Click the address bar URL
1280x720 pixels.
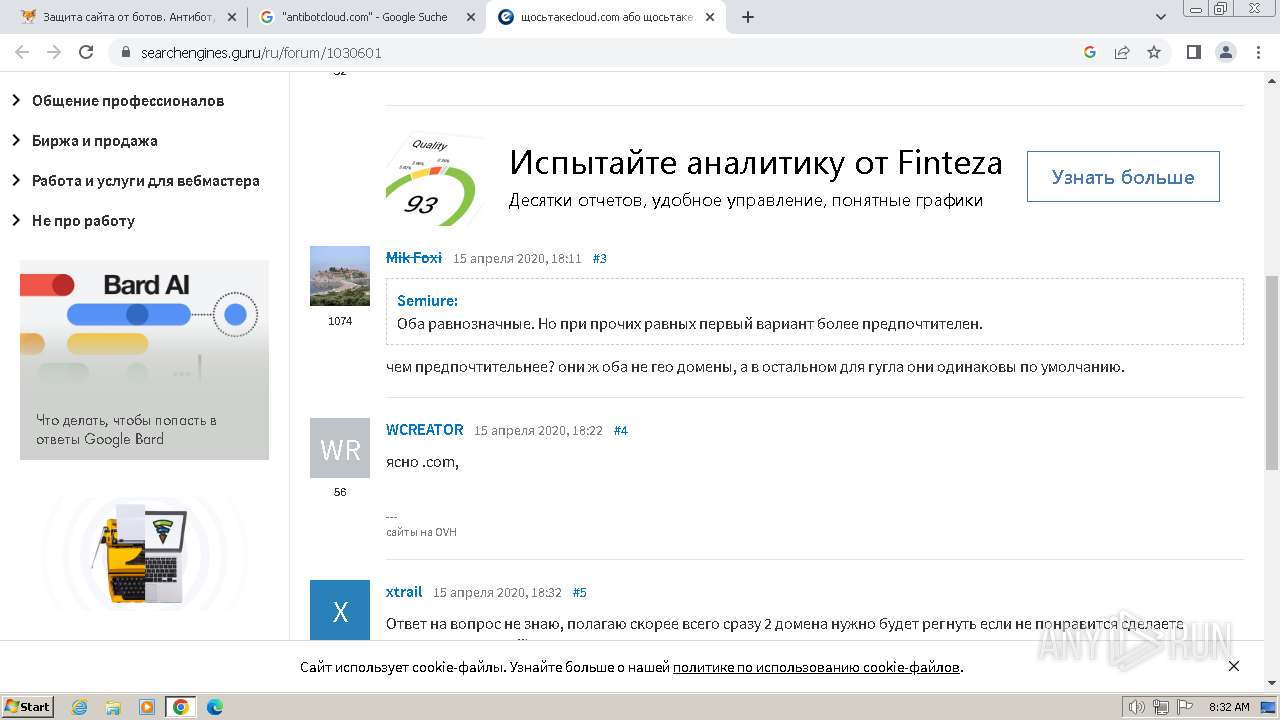pos(261,53)
